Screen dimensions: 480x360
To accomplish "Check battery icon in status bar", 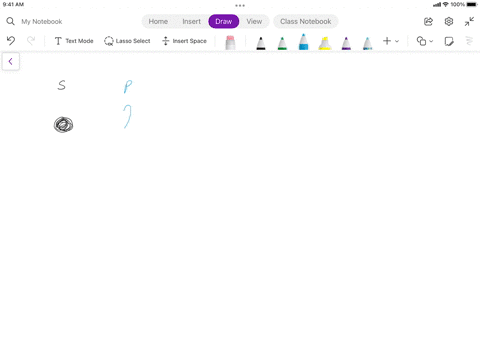I will [x=472, y=4].
